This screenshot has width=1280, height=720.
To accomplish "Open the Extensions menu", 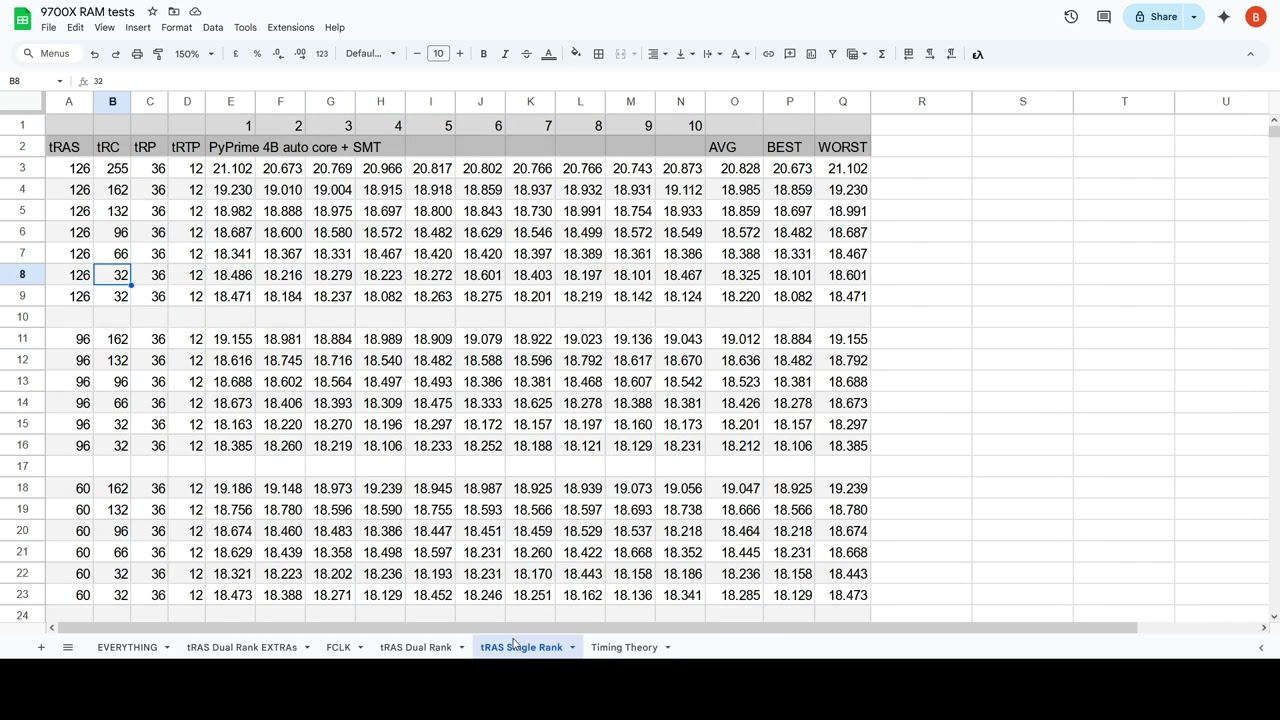I will tap(291, 28).
